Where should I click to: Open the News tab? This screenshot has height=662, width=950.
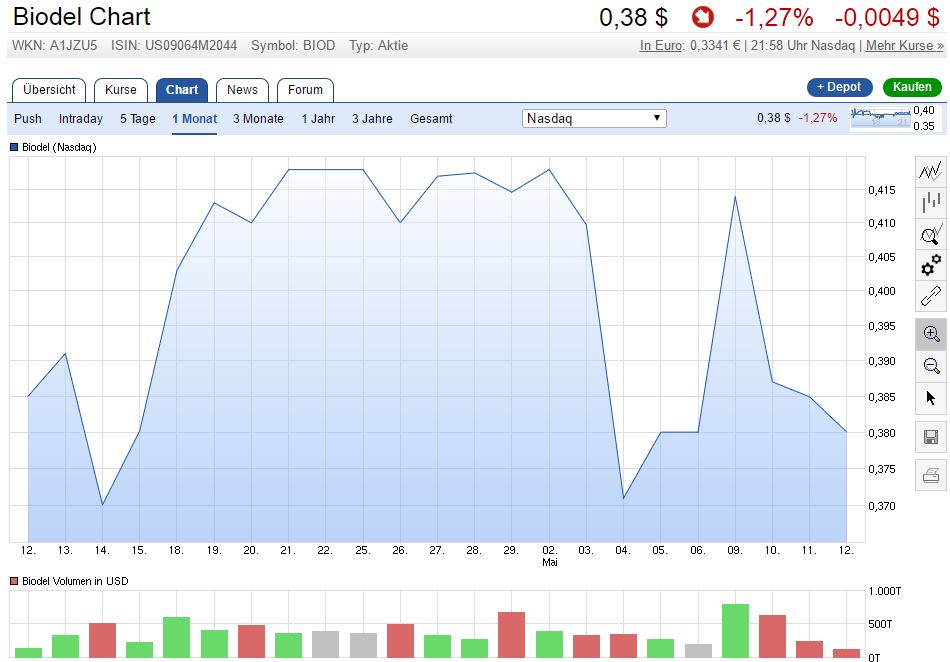click(242, 90)
